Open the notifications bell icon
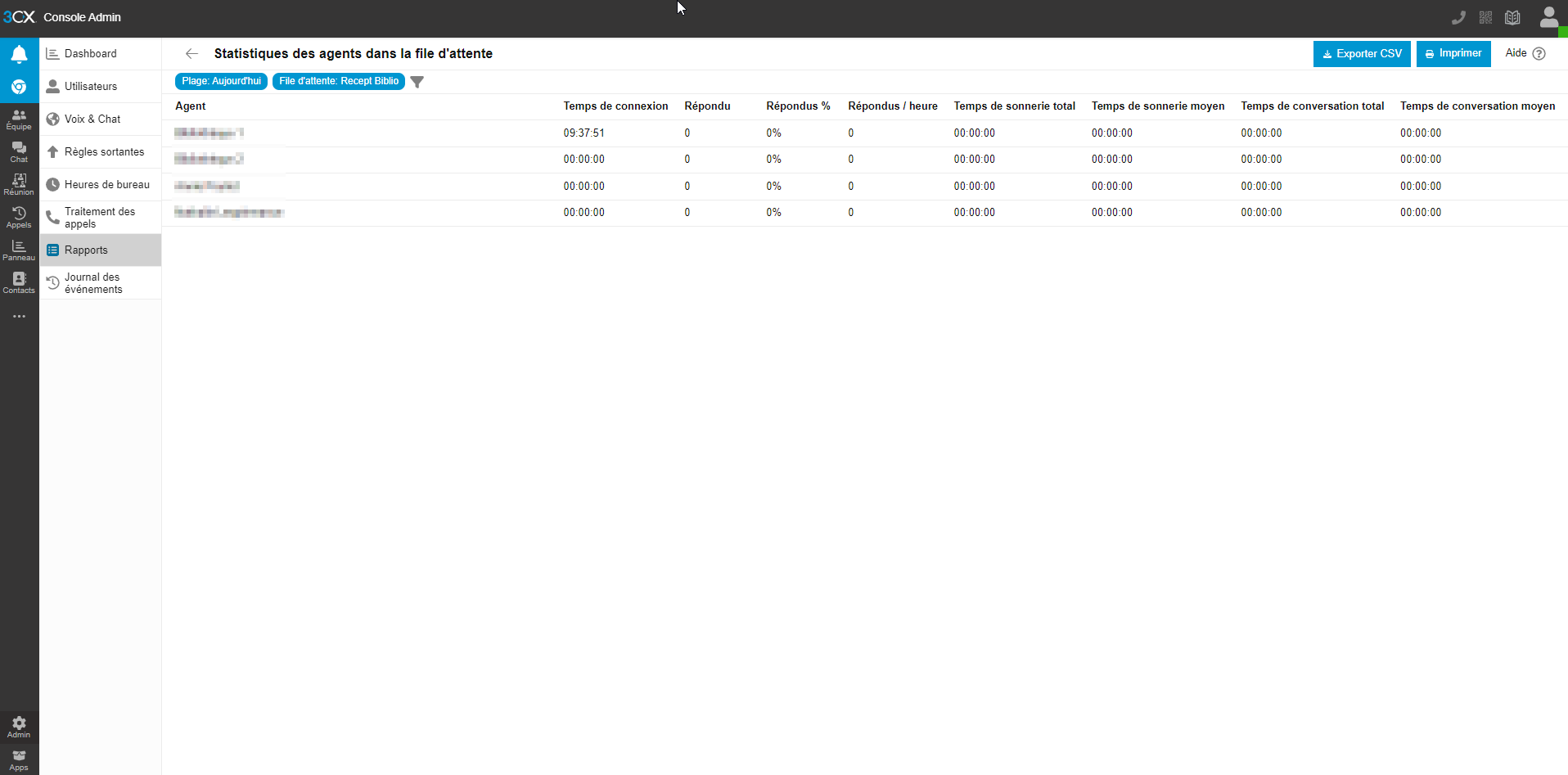 tap(19, 54)
